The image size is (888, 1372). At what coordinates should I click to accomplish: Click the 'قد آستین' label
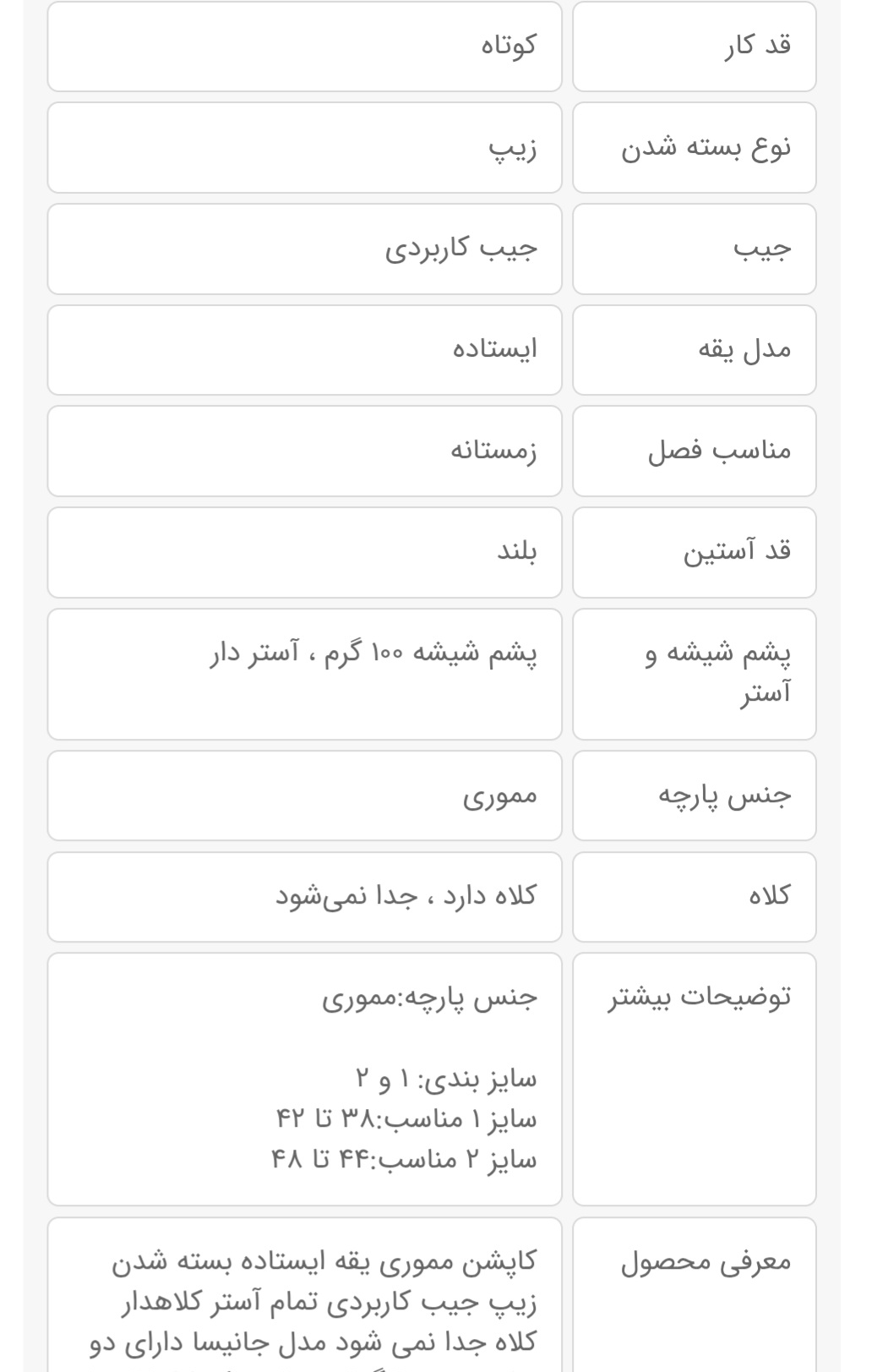pos(737,552)
